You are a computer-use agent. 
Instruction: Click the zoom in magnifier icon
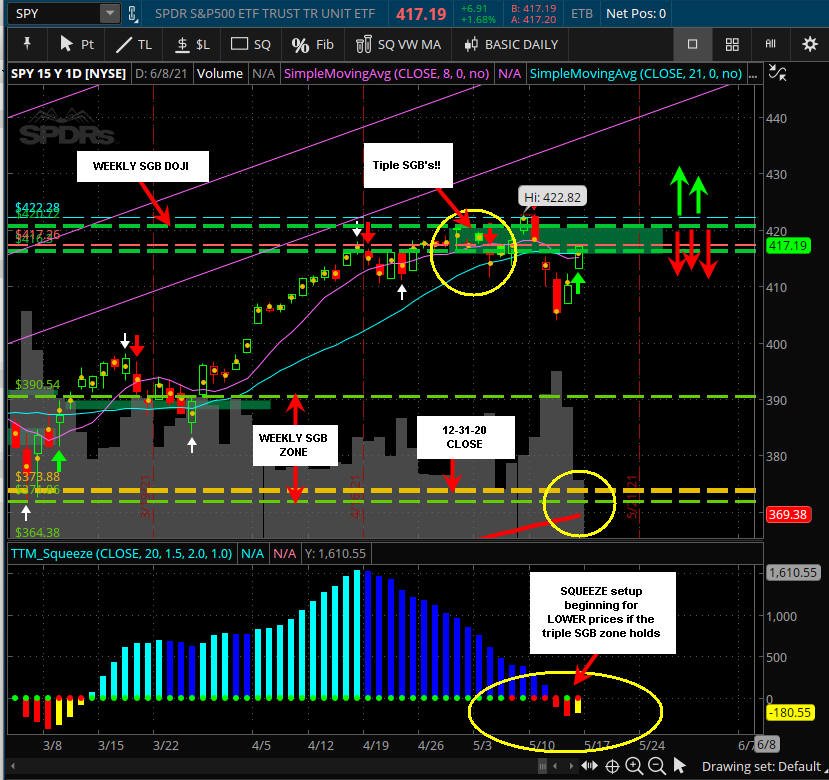pos(633,766)
